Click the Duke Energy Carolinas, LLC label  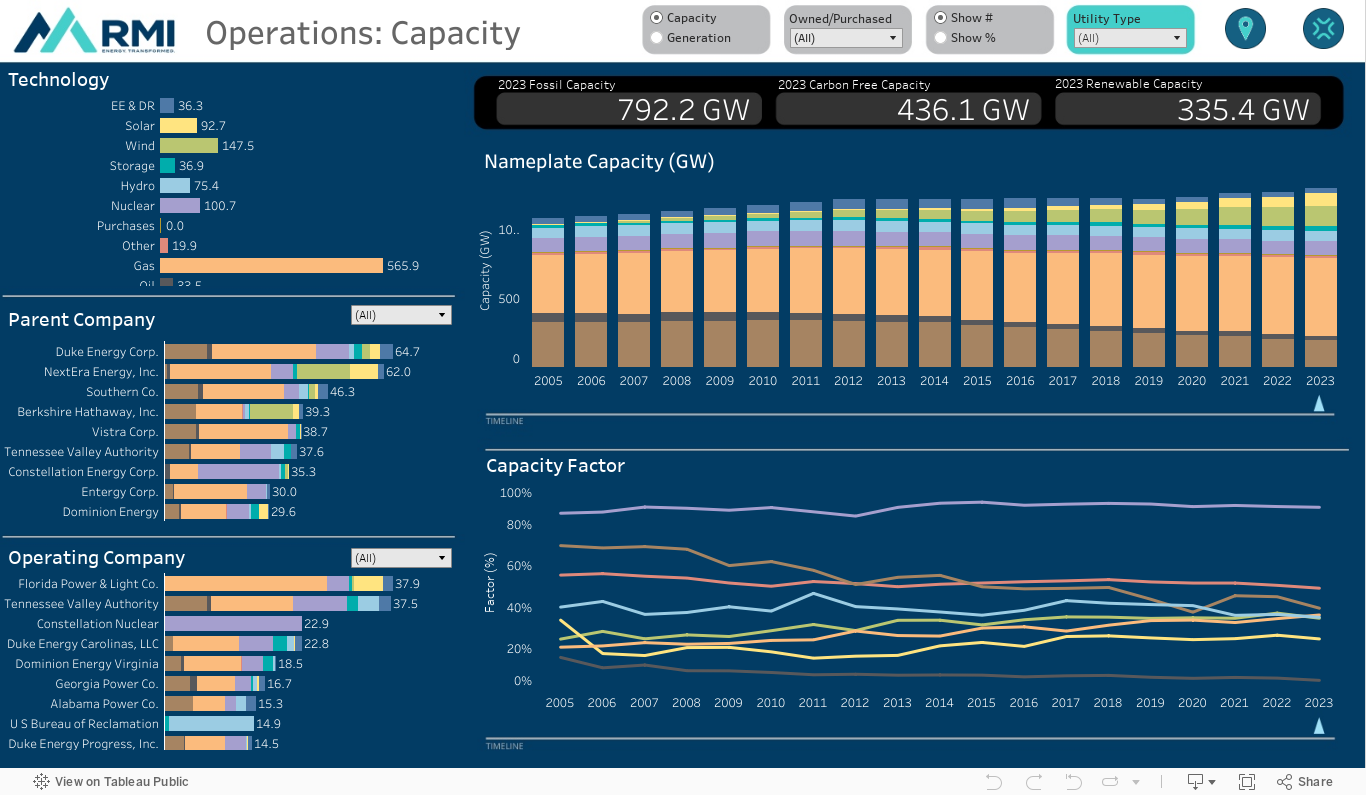pos(85,644)
